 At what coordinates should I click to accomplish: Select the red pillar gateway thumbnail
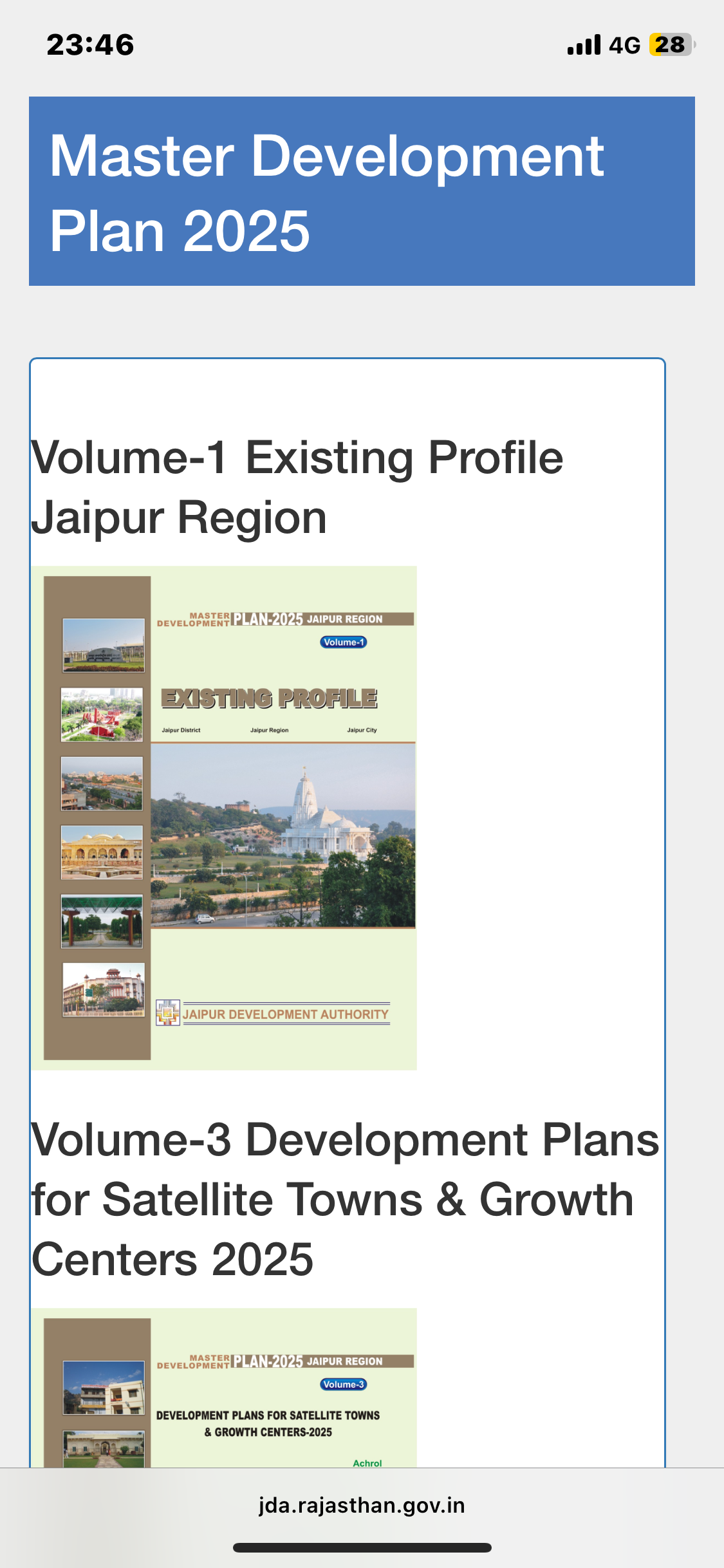102,921
